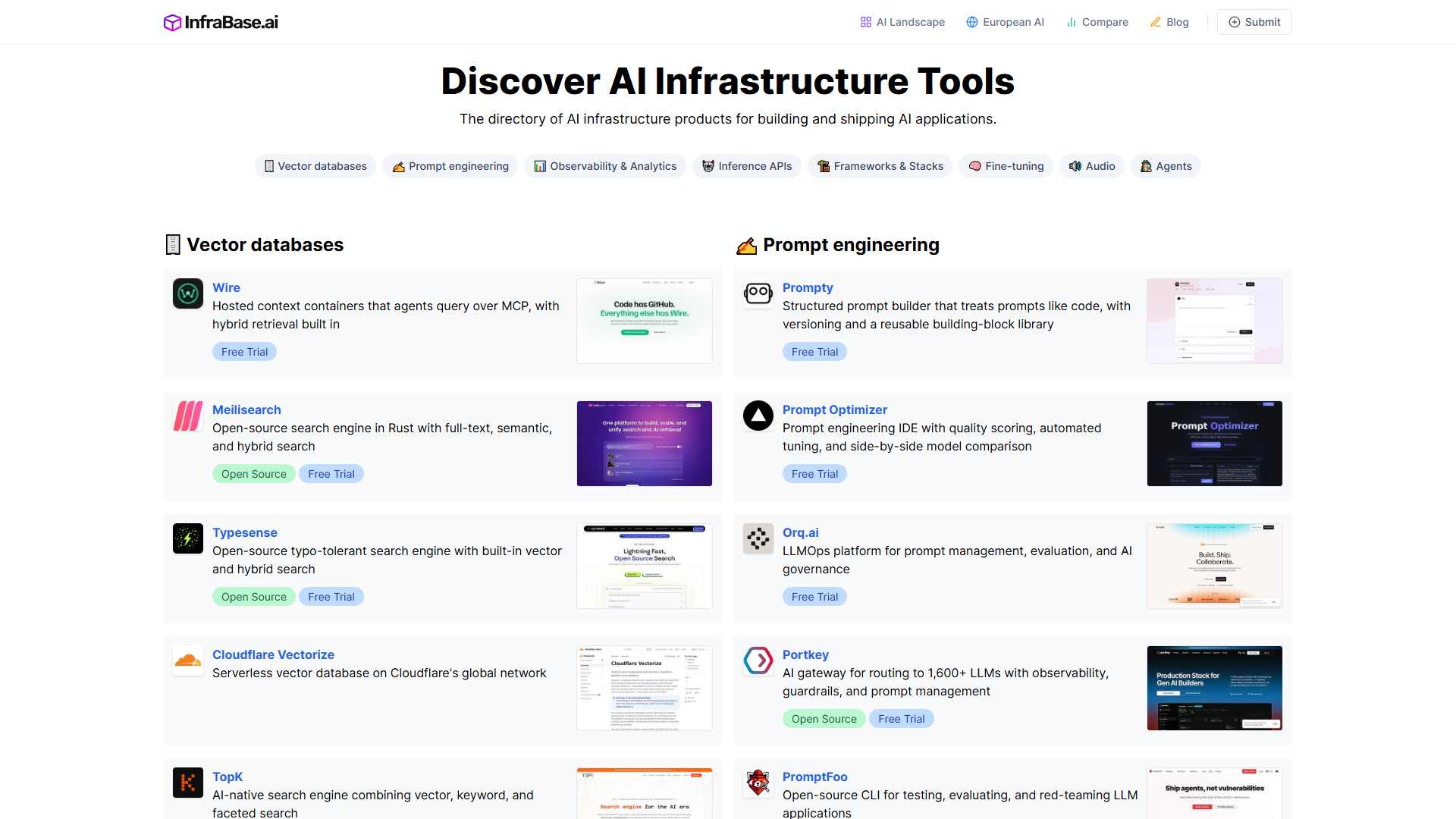Click the Vector databases section heading icon
The width and height of the screenshot is (1456, 819).
tap(173, 245)
